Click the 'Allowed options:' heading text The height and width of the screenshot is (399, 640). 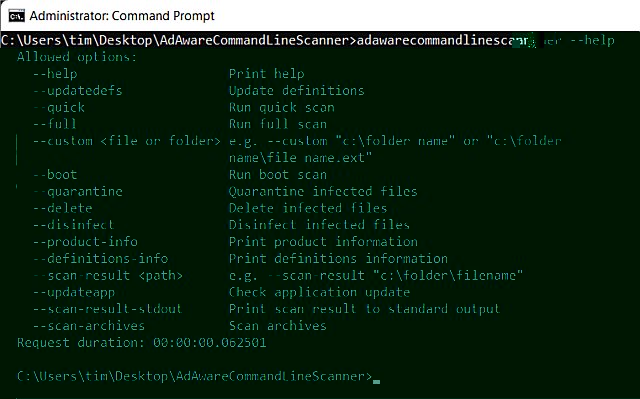pyautogui.click(x=77, y=57)
